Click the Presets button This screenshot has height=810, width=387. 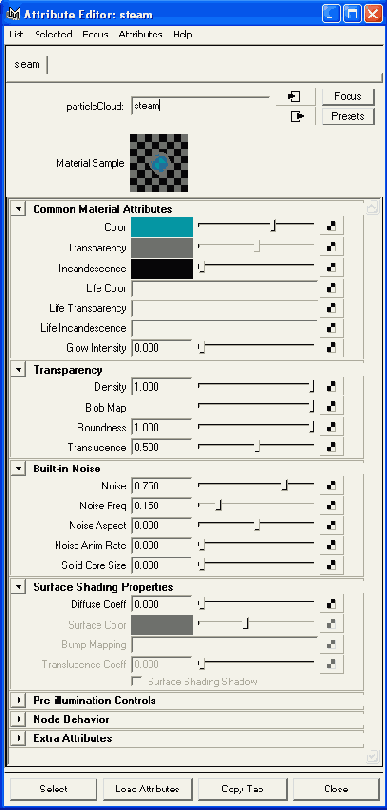tap(348, 116)
